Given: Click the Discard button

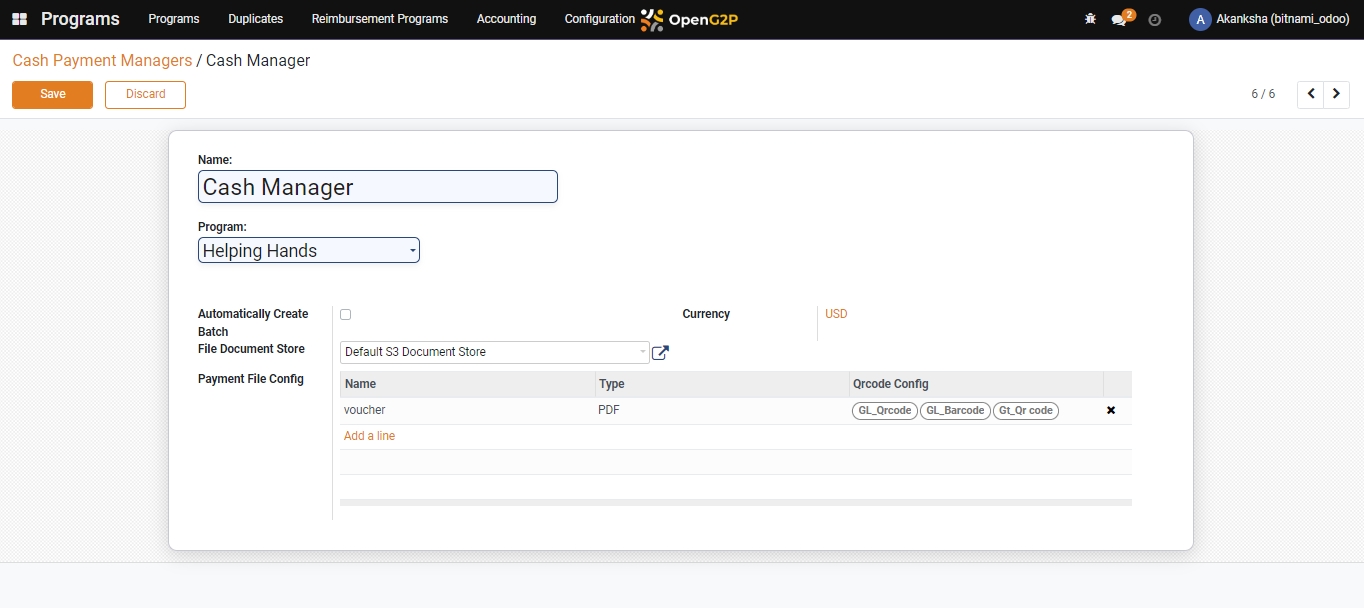Looking at the screenshot, I should click(145, 94).
